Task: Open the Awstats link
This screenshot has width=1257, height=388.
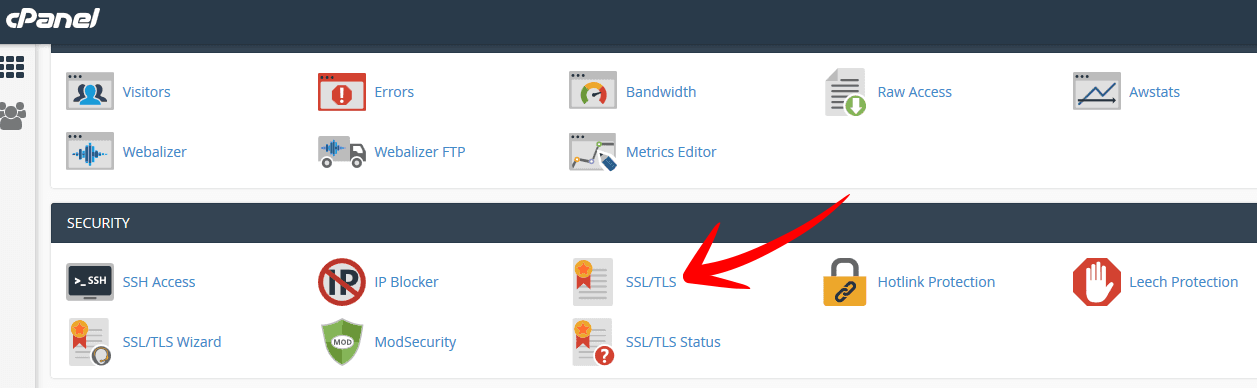Action: pos(1155,92)
